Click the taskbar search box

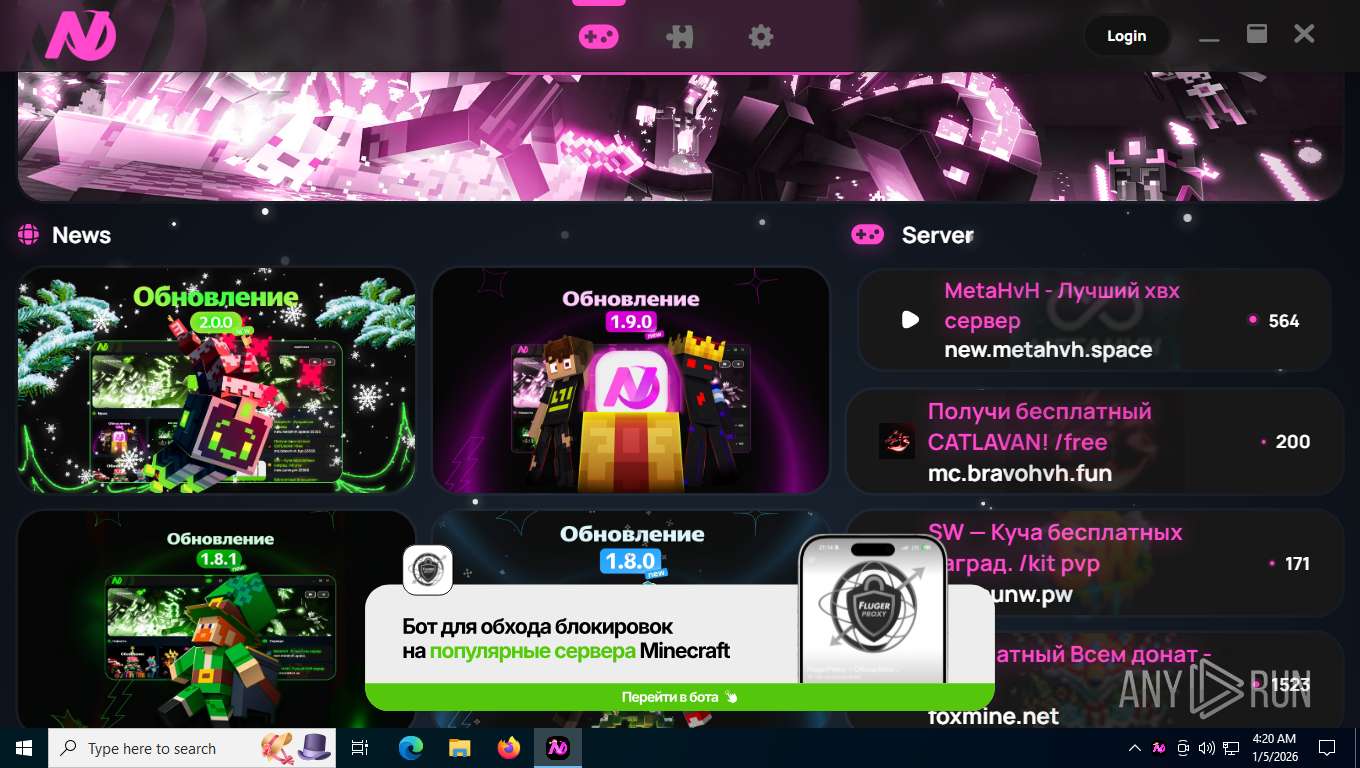coord(193,748)
